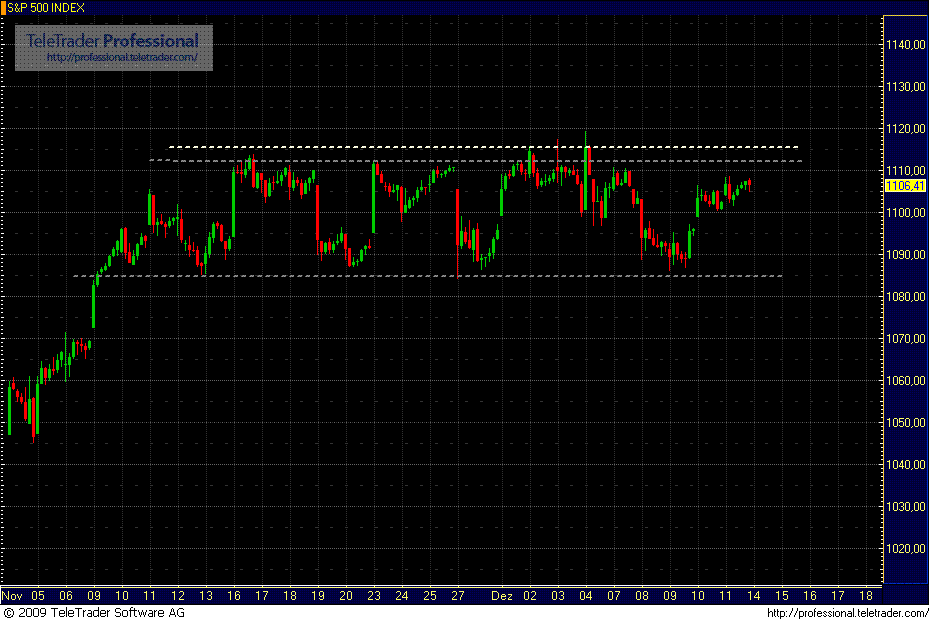The height and width of the screenshot is (622, 929).
Task: Select the date 18 at axis far right
Action: coord(867,594)
